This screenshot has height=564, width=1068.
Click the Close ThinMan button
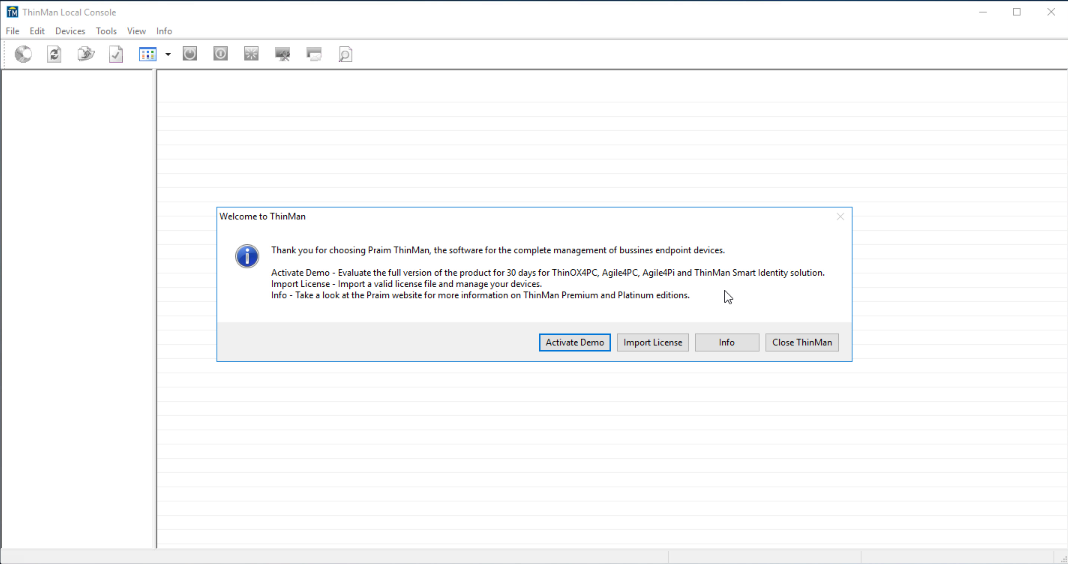pos(802,343)
